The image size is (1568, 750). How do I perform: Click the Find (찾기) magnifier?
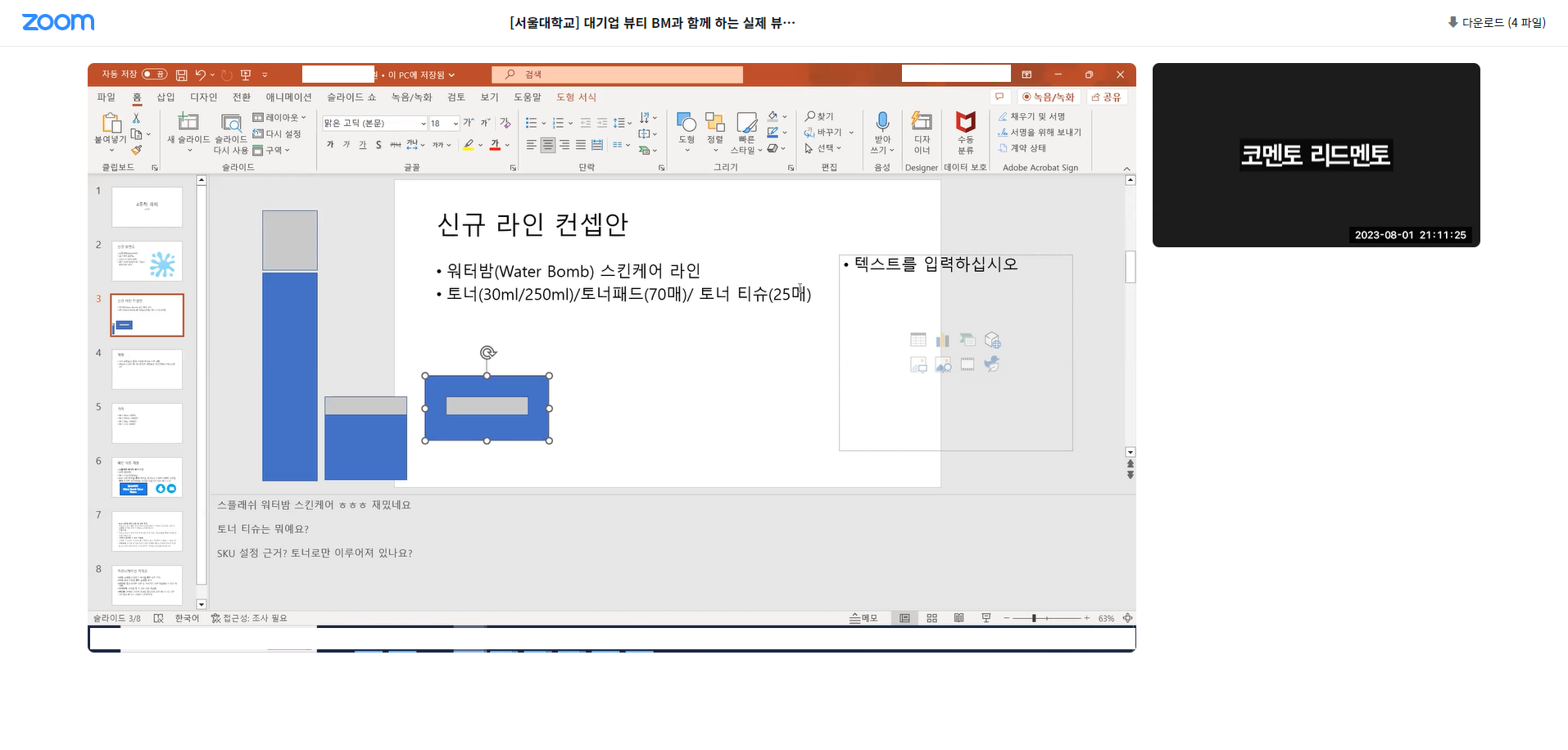[819, 116]
